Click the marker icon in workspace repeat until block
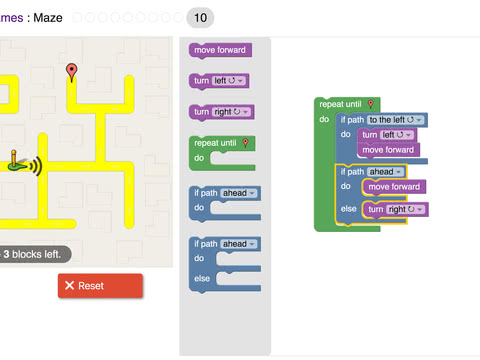The height and width of the screenshot is (360, 480). (371, 104)
